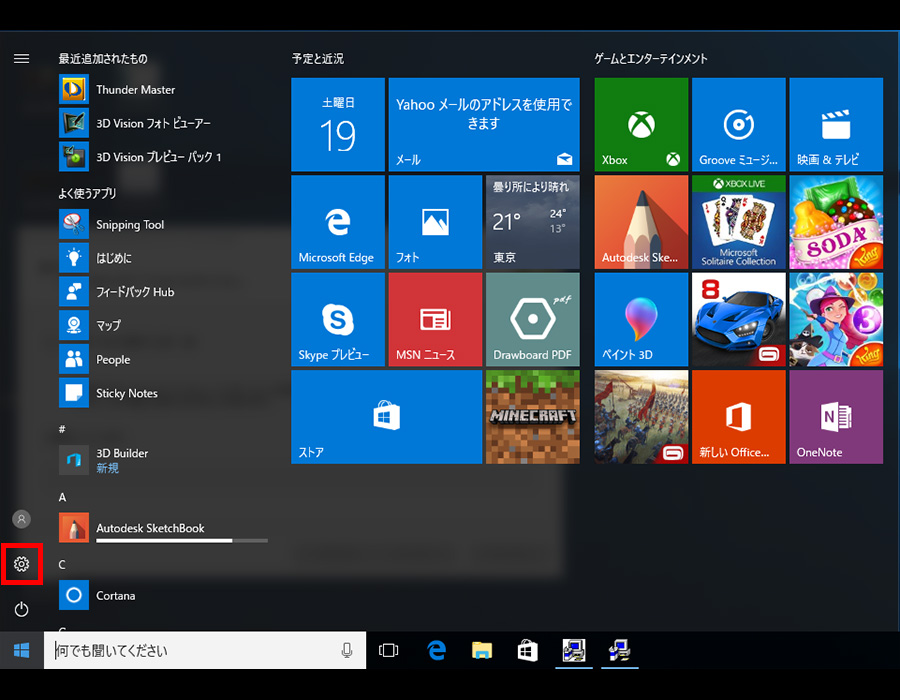Open Xbox tile

point(641,125)
